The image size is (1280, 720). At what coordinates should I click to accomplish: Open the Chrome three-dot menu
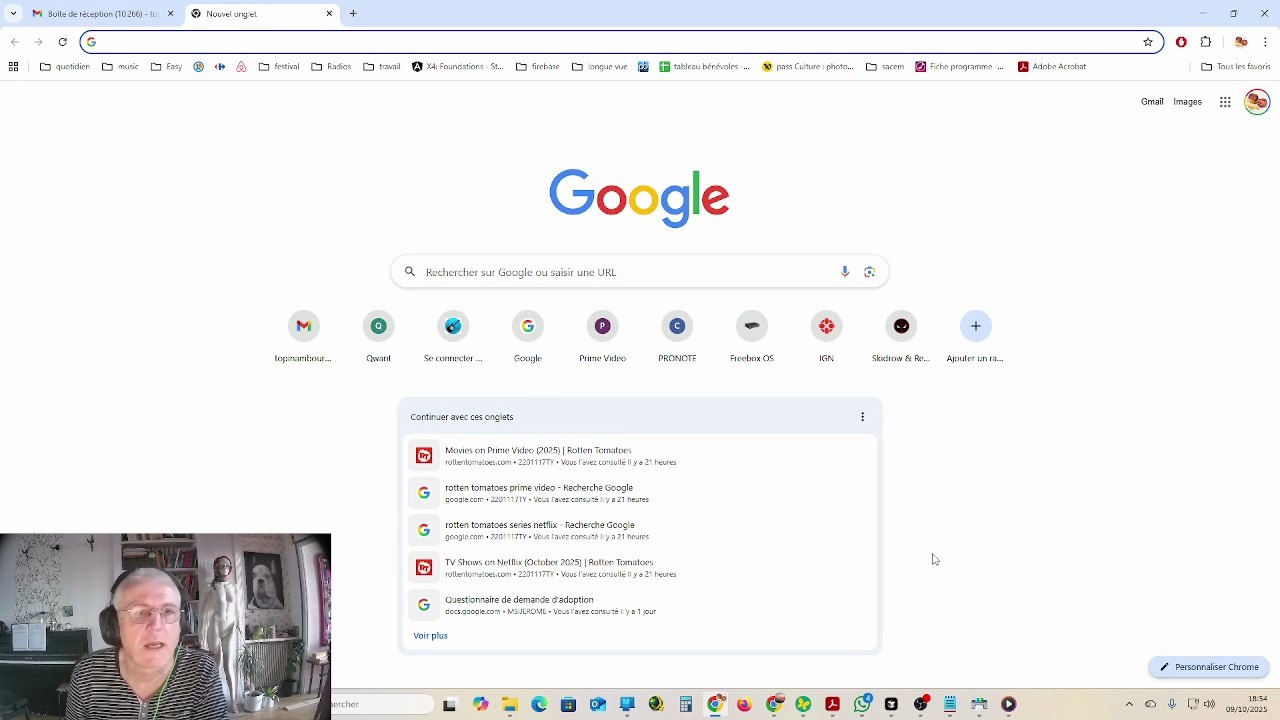pyautogui.click(x=1265, y=42)
